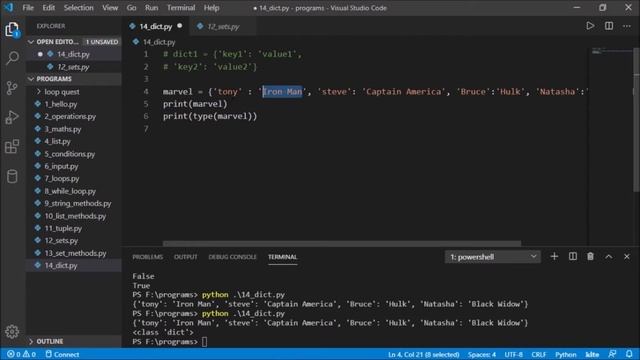
Task: Kill terminal with trash icon
Action: coord(590,257)
